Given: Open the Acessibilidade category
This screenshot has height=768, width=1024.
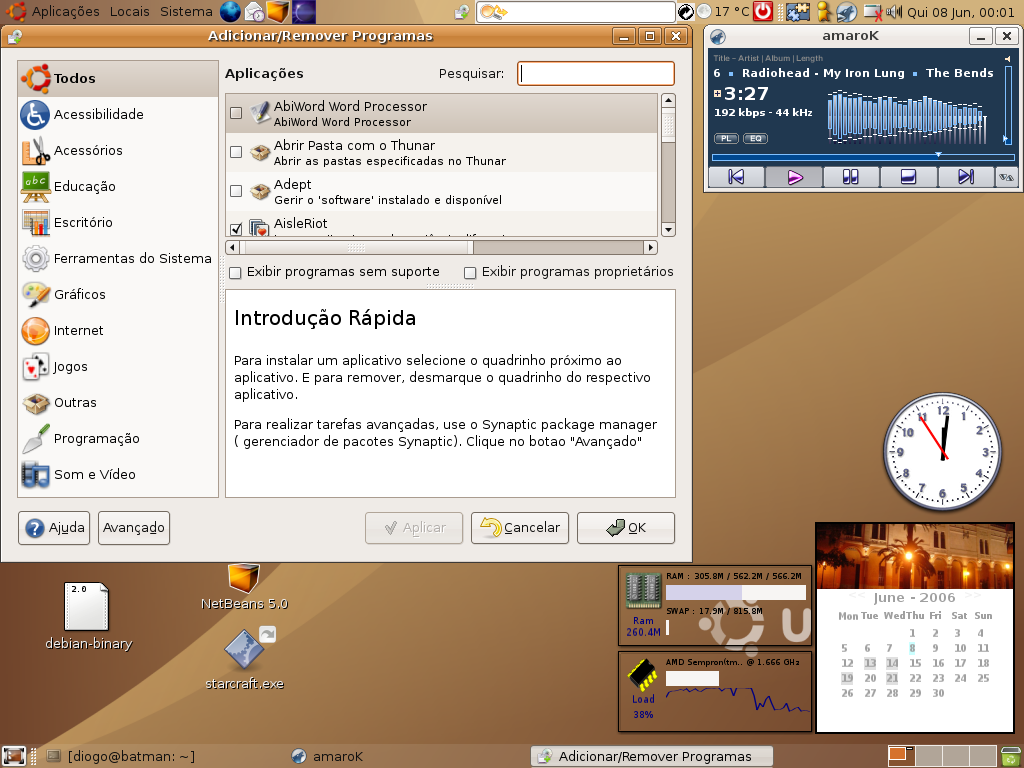Looking at the screenshot, I should tap(118, 114).
